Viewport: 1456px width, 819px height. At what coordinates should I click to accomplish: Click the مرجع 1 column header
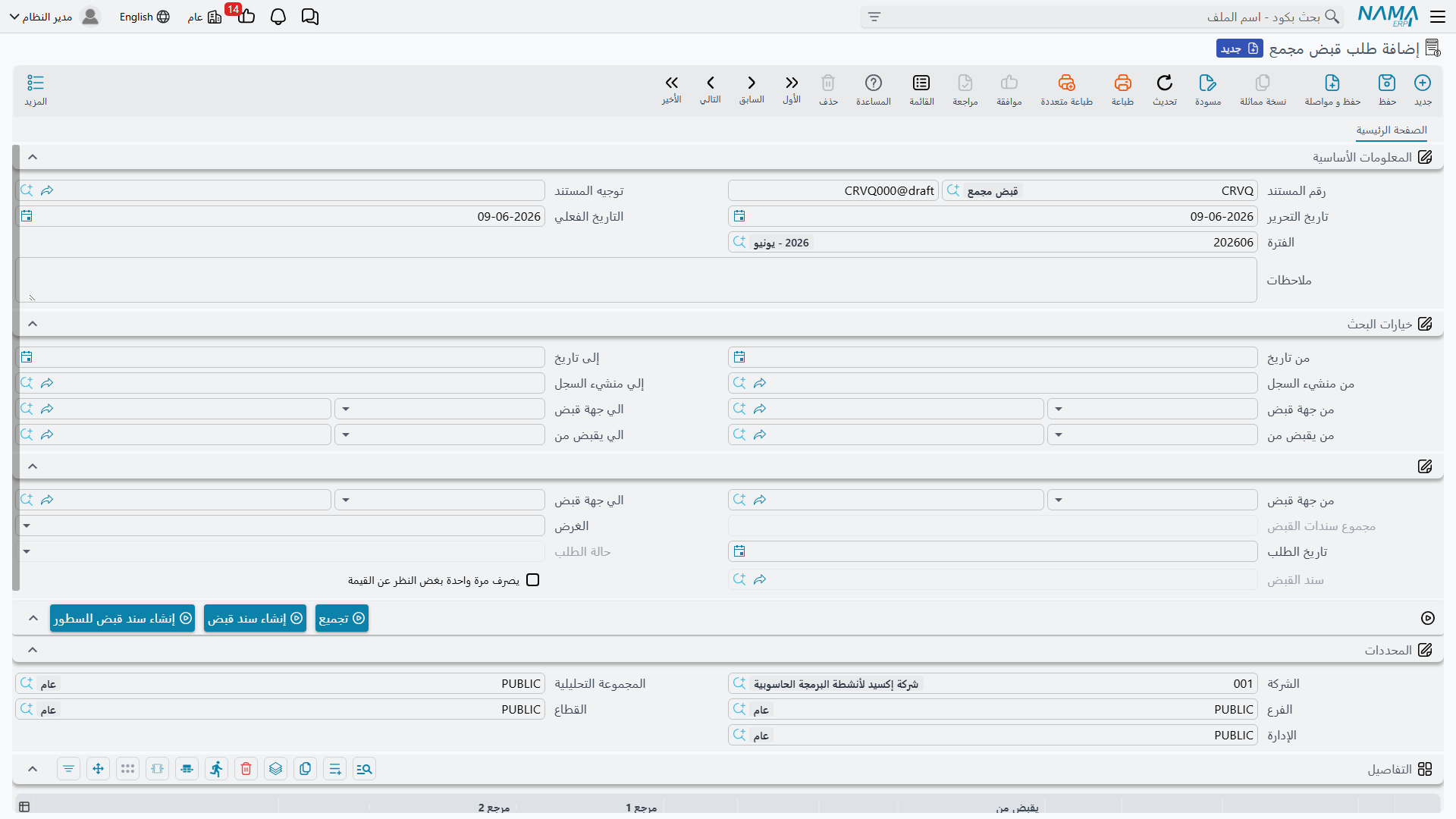pos(641,808)
